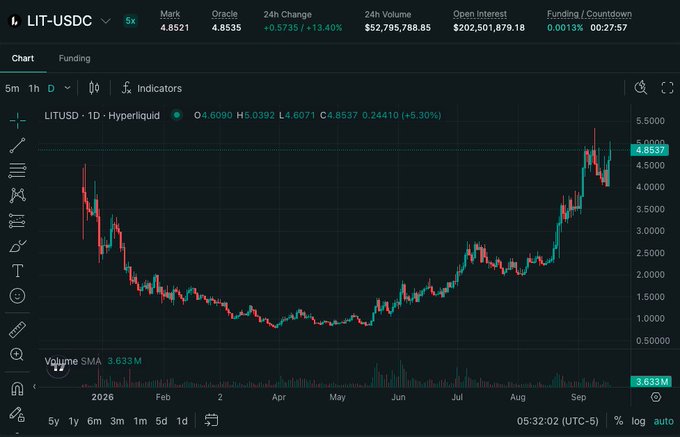Viewport: 680px width, 437px height.
Task: Set chart range to 1d
Action: pyautogui.click(x=182, y=421)
